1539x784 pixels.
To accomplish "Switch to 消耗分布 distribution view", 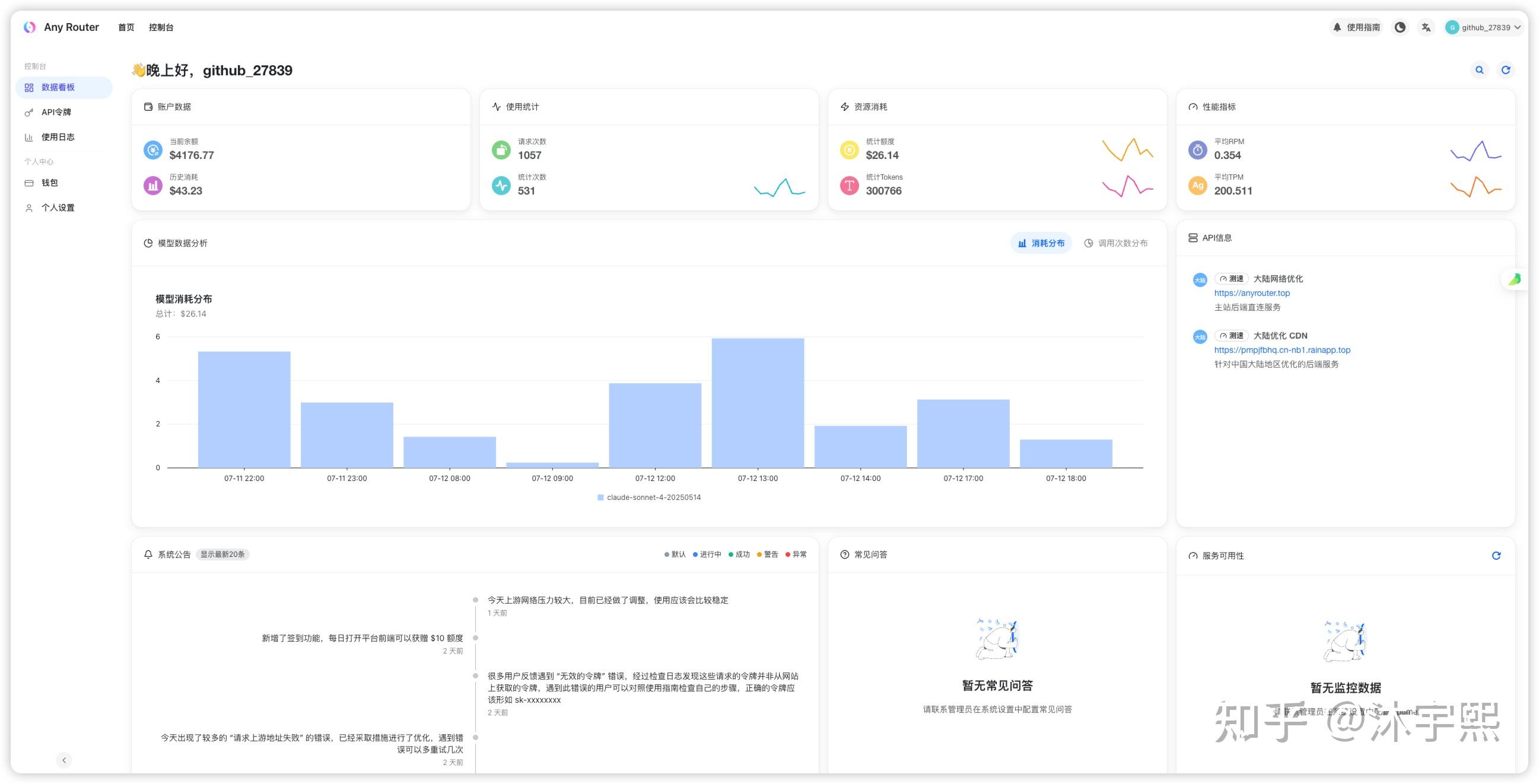I will coord(1041,243).
